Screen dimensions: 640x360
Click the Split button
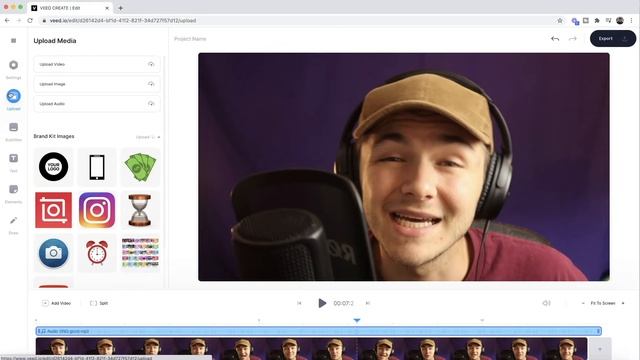coord(99,303)
